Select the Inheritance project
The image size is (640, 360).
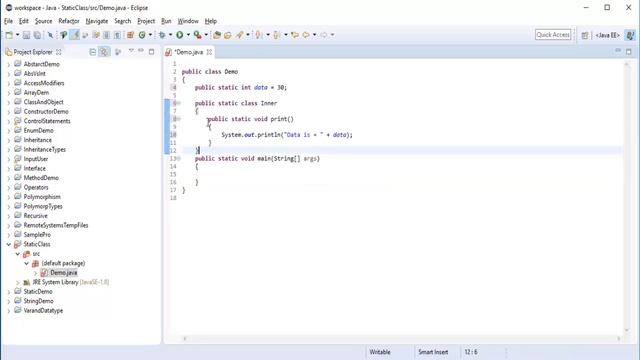(x=38, y=140)
